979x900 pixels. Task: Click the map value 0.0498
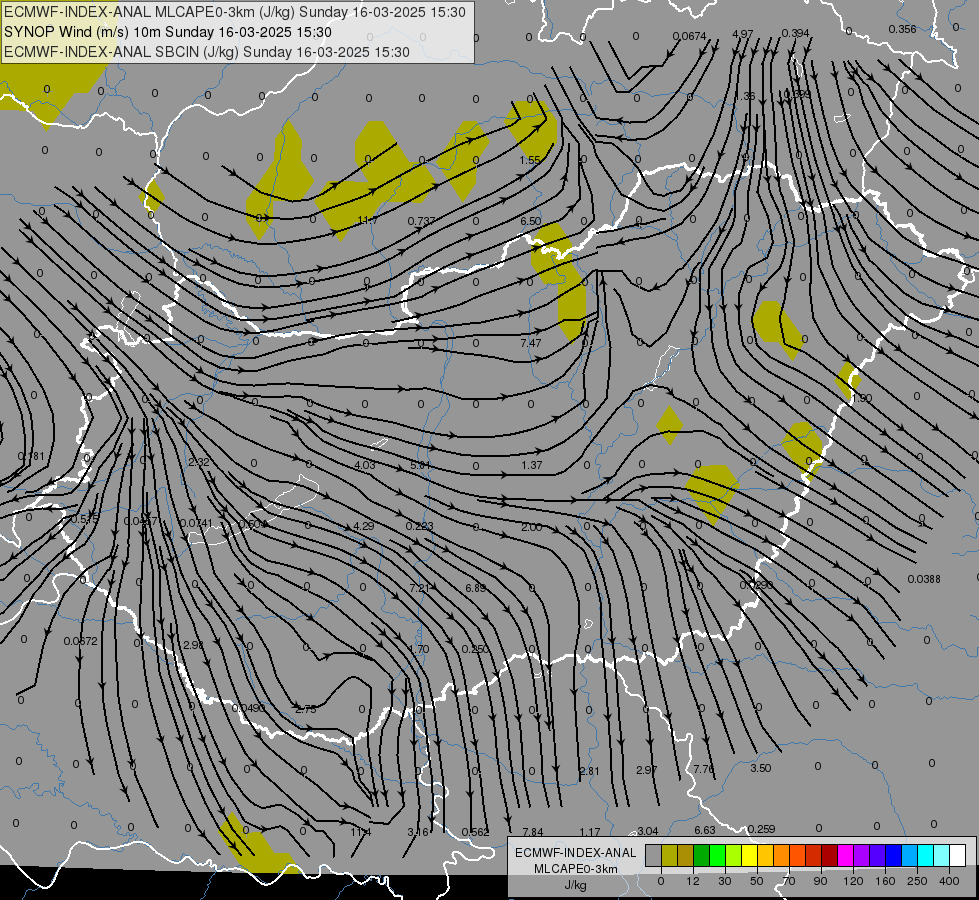click(248, 708)
